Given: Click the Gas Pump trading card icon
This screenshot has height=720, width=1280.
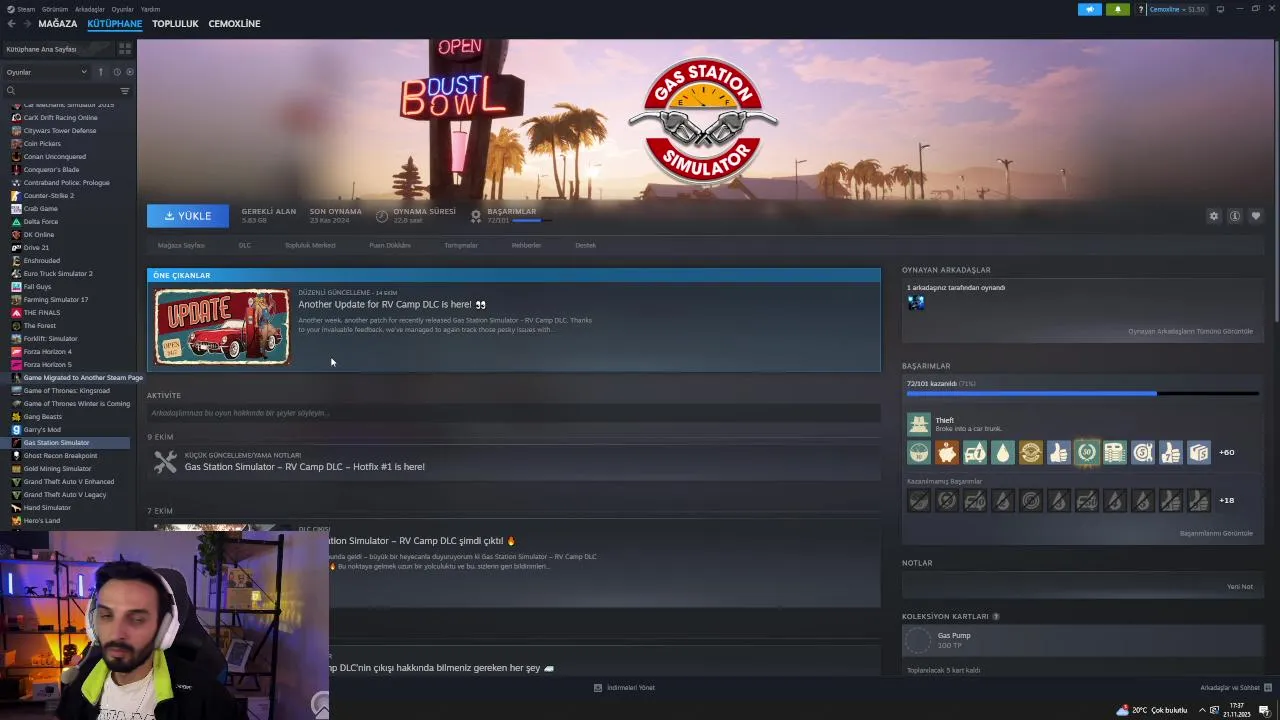Looking at the screenshot, I should [x=918, y=640].
